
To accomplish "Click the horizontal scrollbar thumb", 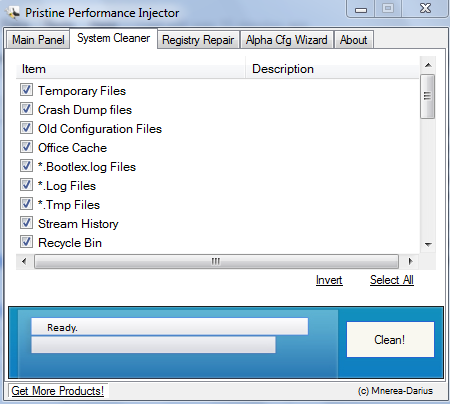I will click(216, 261).
